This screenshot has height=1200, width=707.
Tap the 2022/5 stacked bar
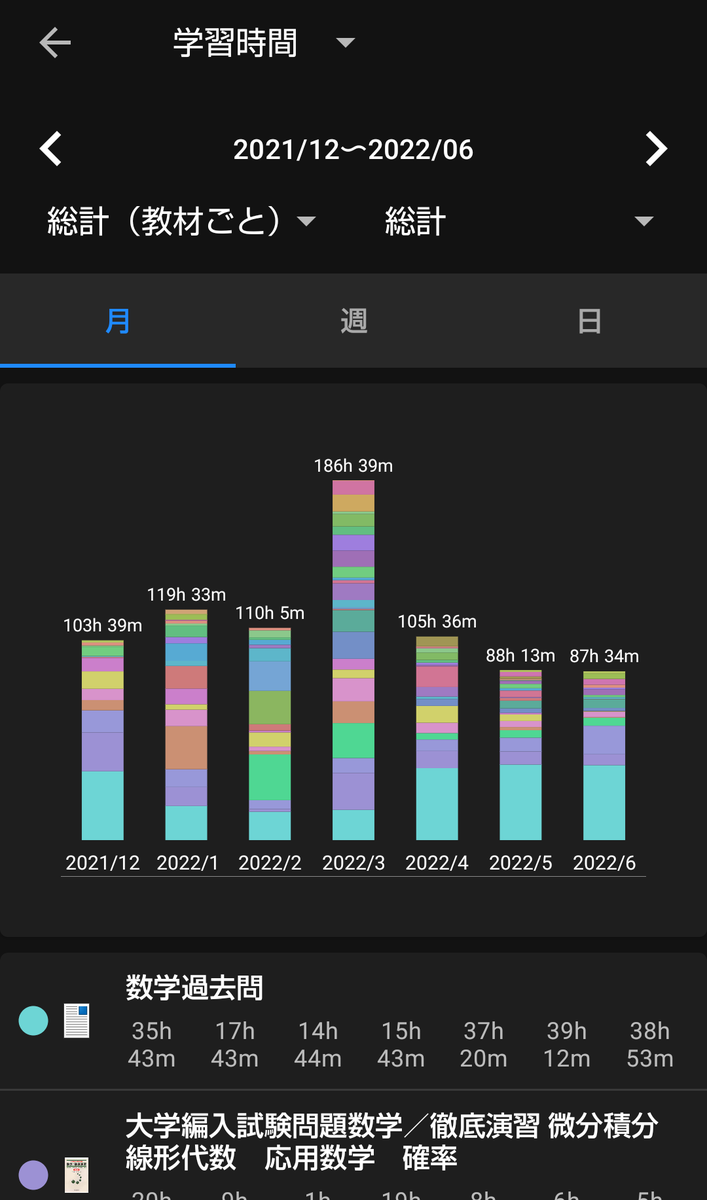[x=521, y=755]
